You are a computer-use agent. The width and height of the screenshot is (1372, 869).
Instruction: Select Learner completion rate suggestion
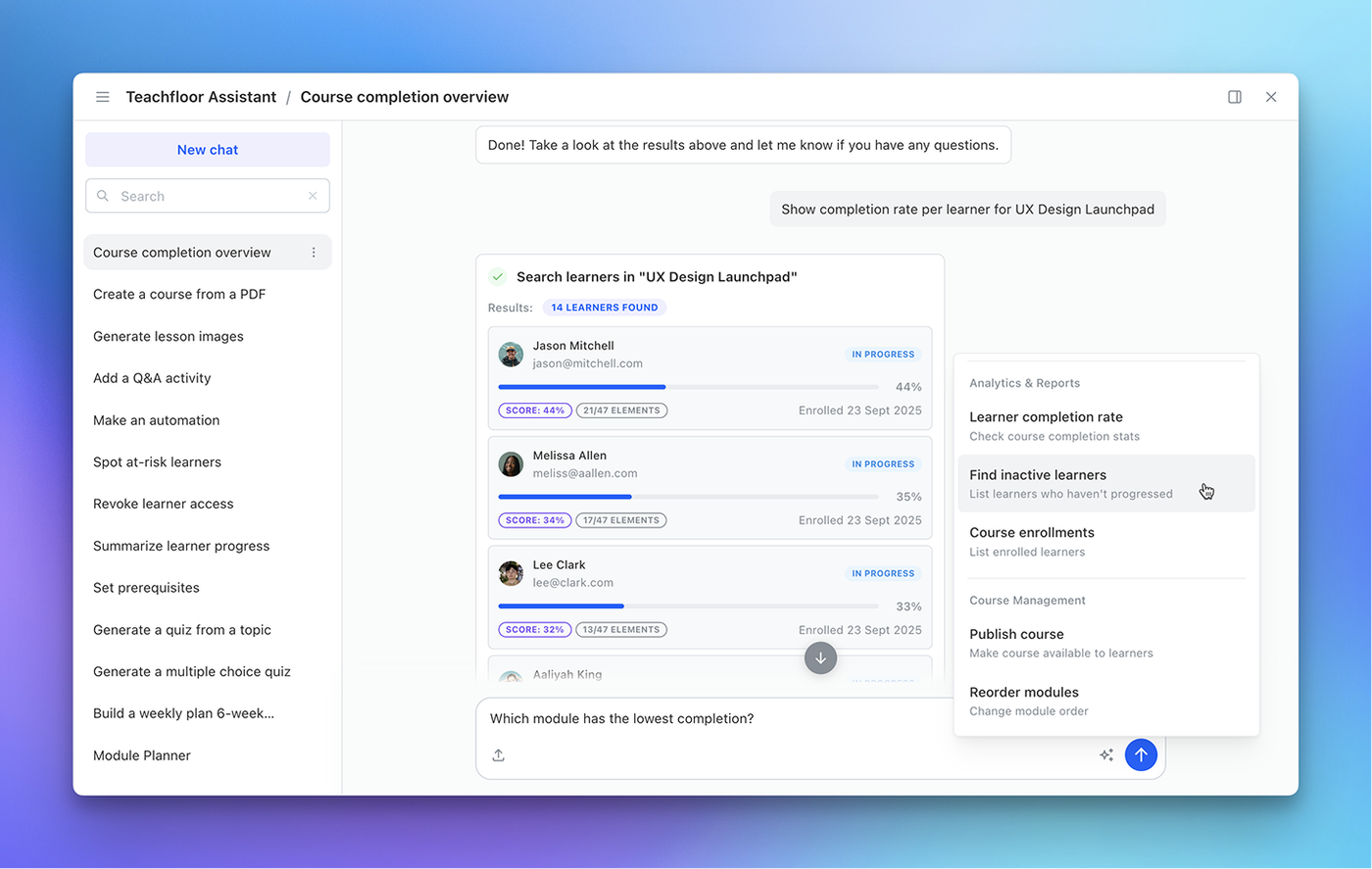click(x=1106, y=426)
